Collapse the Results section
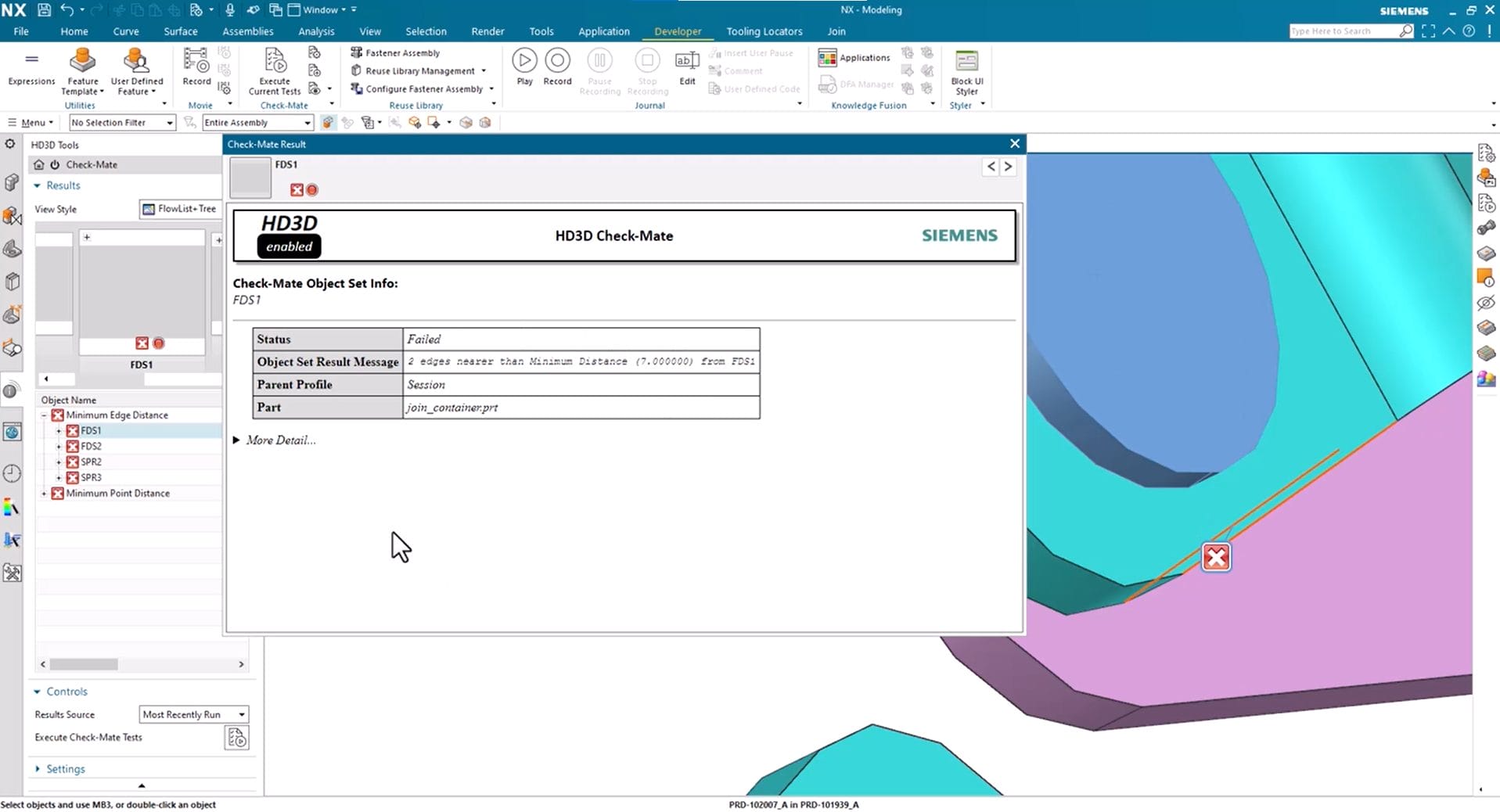Screen dimensions: 1500x812 click(x=38, y=186)
